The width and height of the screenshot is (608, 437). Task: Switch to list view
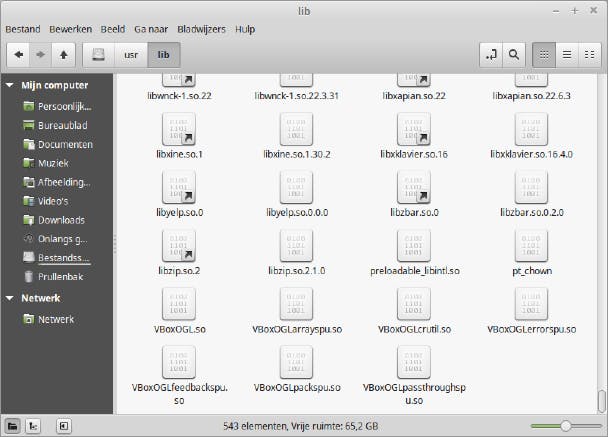tap(567, 55)
